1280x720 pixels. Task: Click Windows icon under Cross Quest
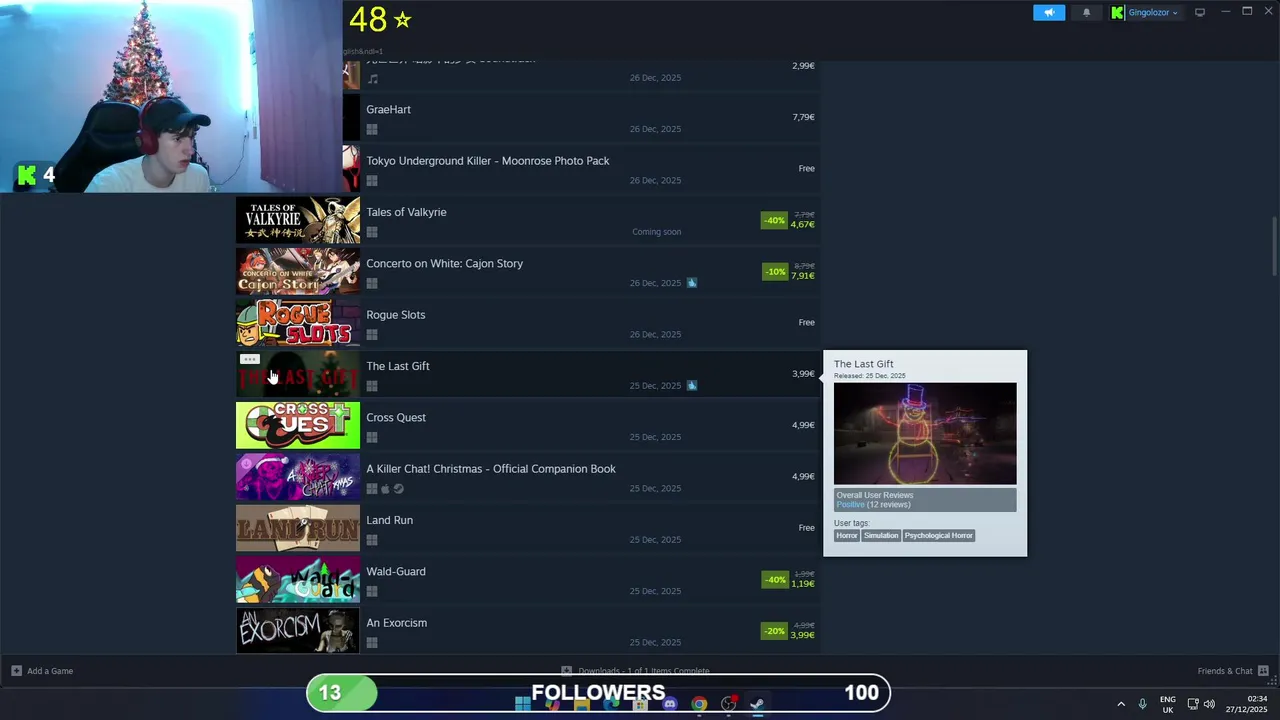click(x=372, y=438)
